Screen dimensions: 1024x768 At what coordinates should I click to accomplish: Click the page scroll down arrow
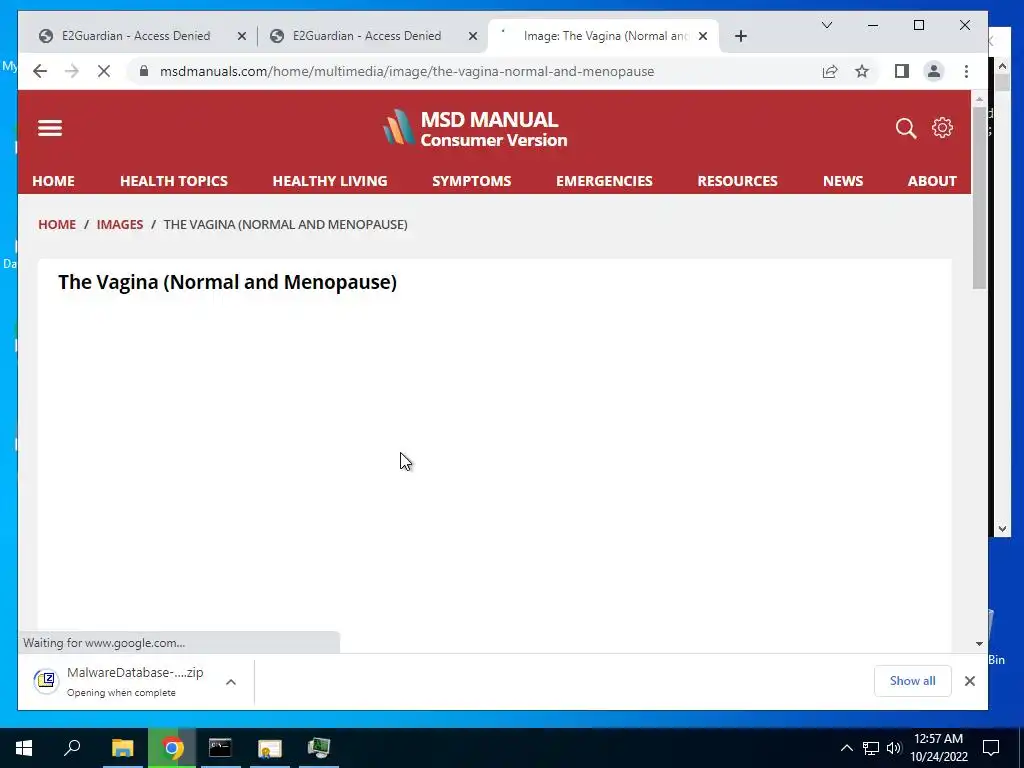point(979,643)
